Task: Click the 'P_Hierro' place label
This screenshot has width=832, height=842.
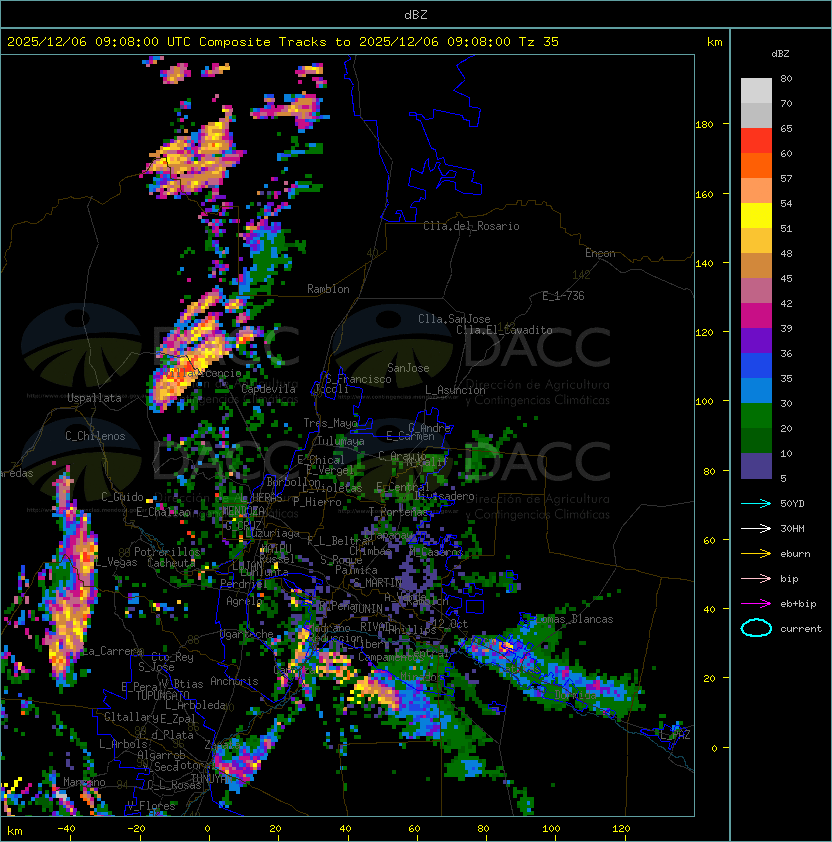Action: 317,502
